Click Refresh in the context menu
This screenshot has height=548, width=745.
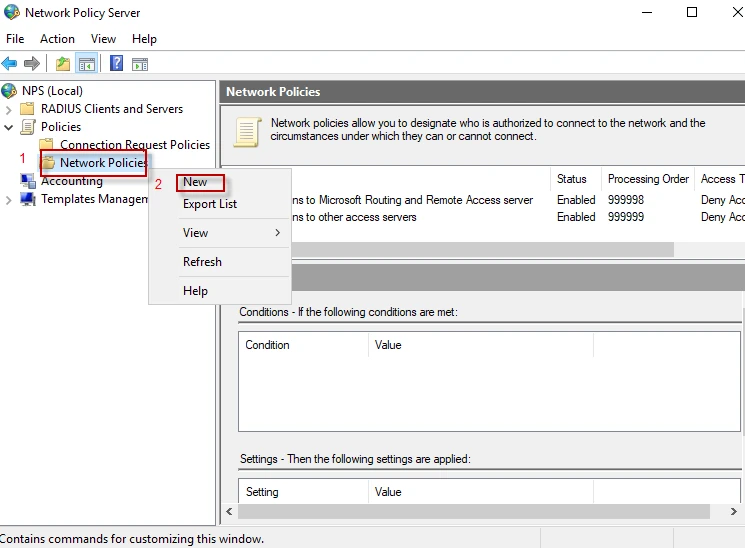202,262
